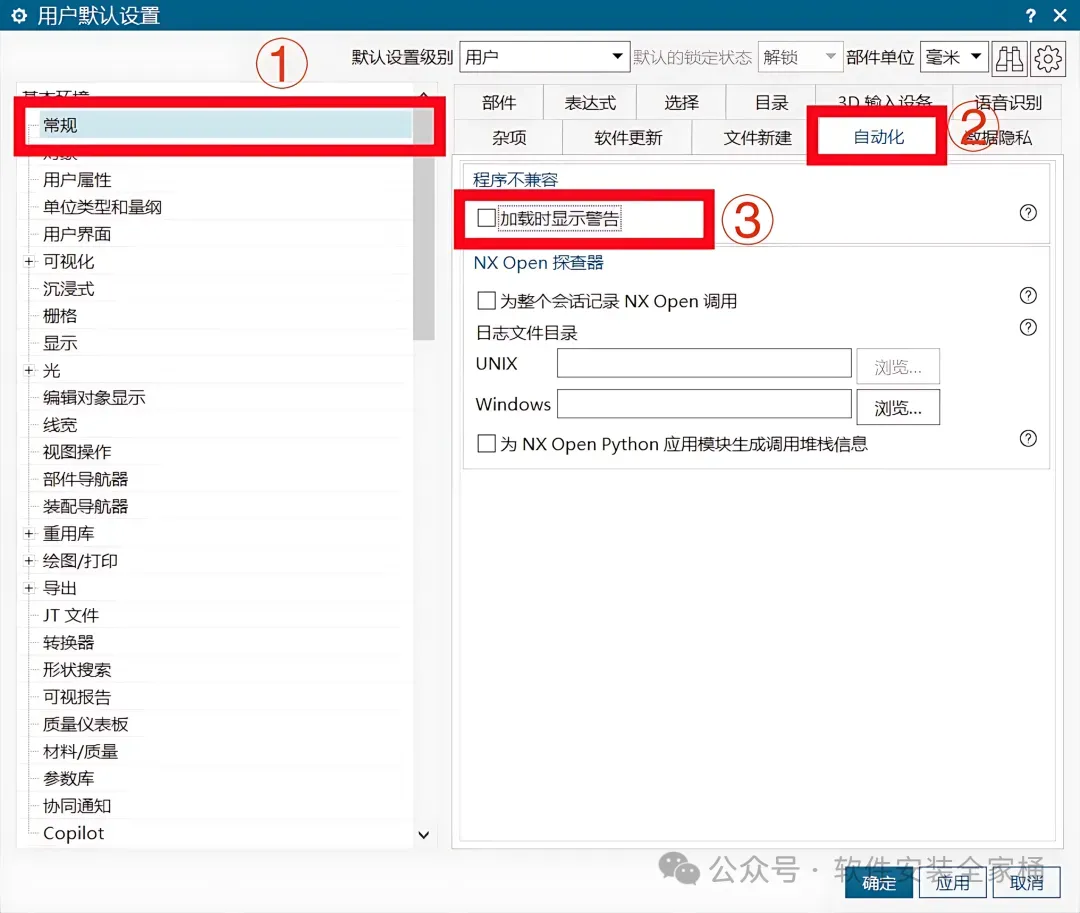This screenshot has width=1080, height=913.
Task: Click the Windows log directory input field
Action: pyautogui.click(x=704, y=404)
